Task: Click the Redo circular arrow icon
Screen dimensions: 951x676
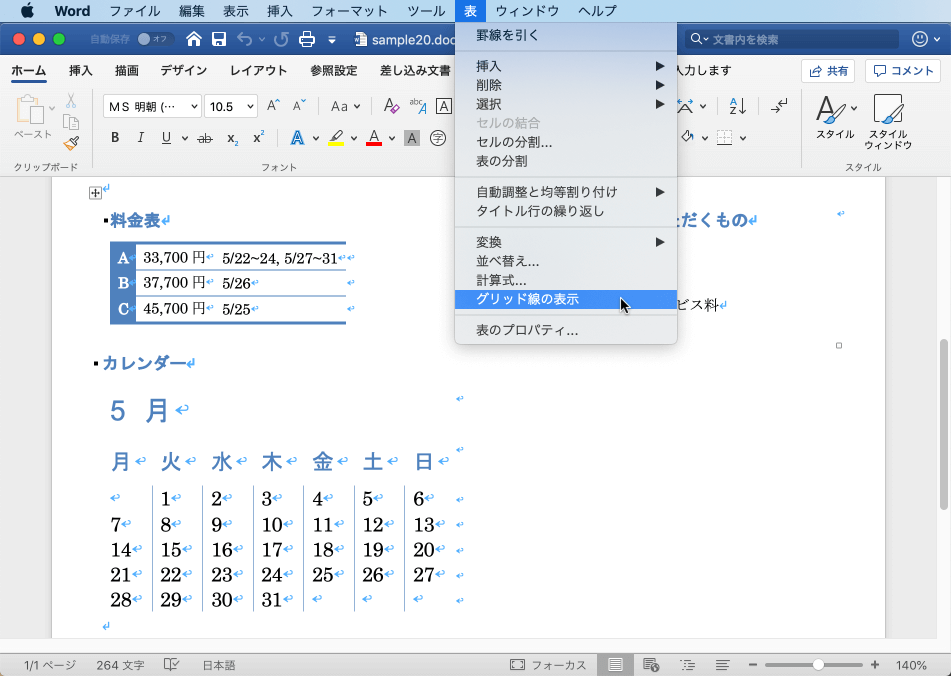Action: point(281,39)
